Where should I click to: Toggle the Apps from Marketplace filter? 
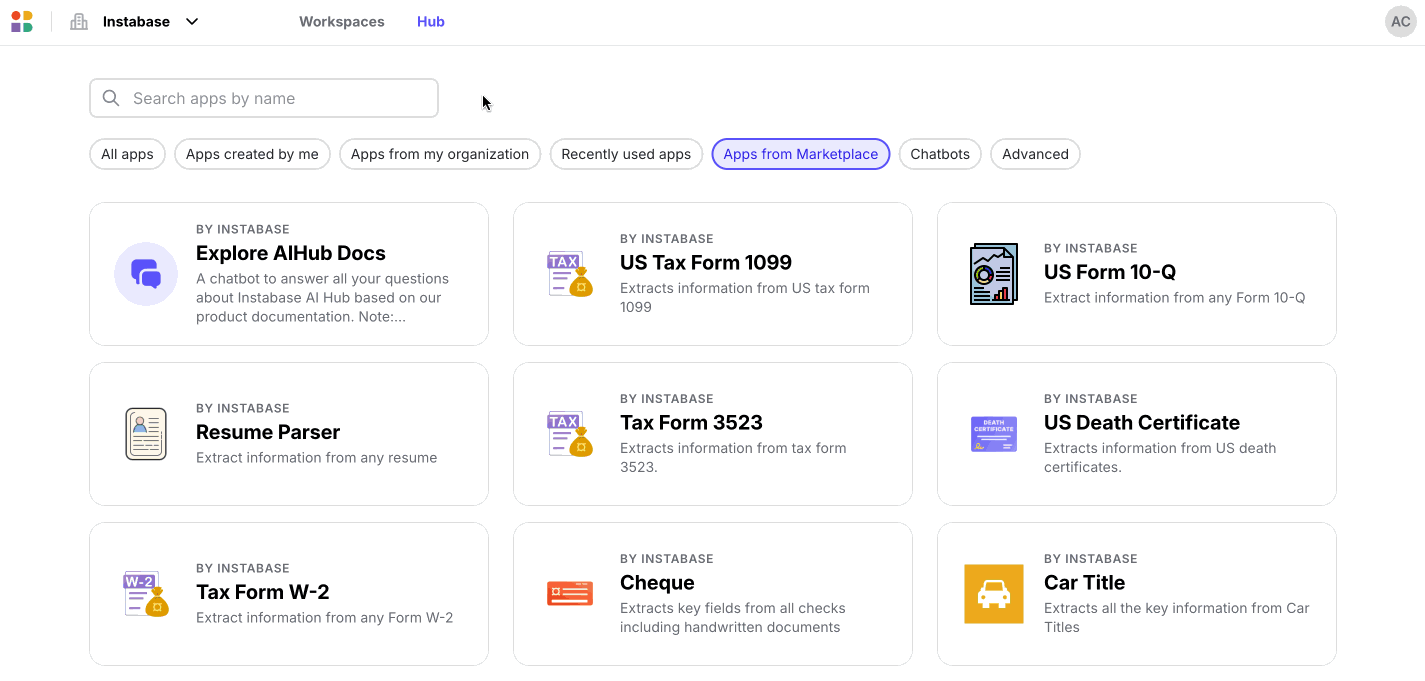(801, 154)
